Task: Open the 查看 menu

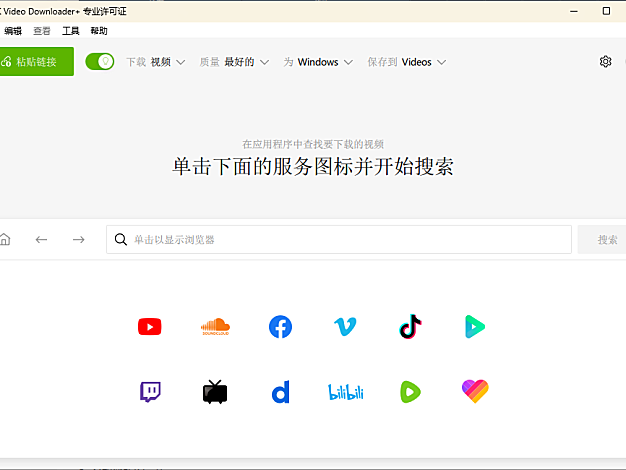Action: tap(42, 31)
